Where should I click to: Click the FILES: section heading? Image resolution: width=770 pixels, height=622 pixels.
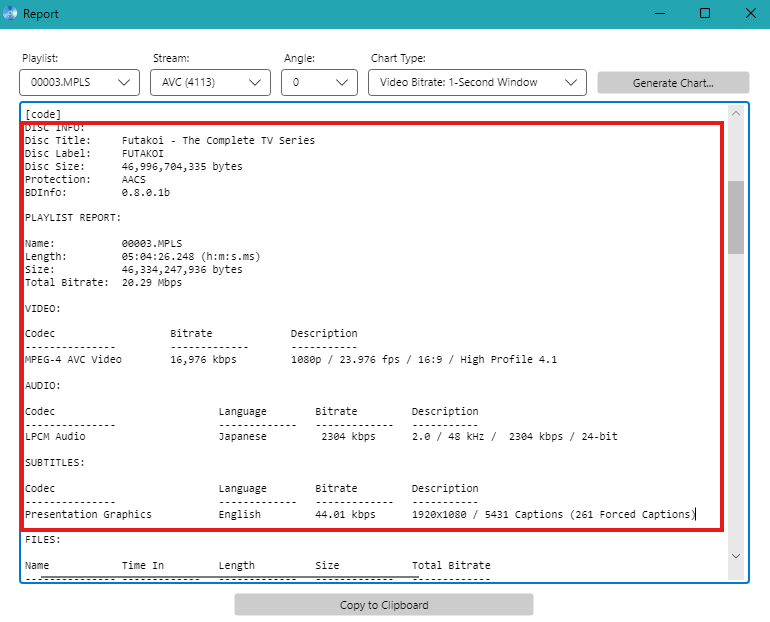pos(43,540)
